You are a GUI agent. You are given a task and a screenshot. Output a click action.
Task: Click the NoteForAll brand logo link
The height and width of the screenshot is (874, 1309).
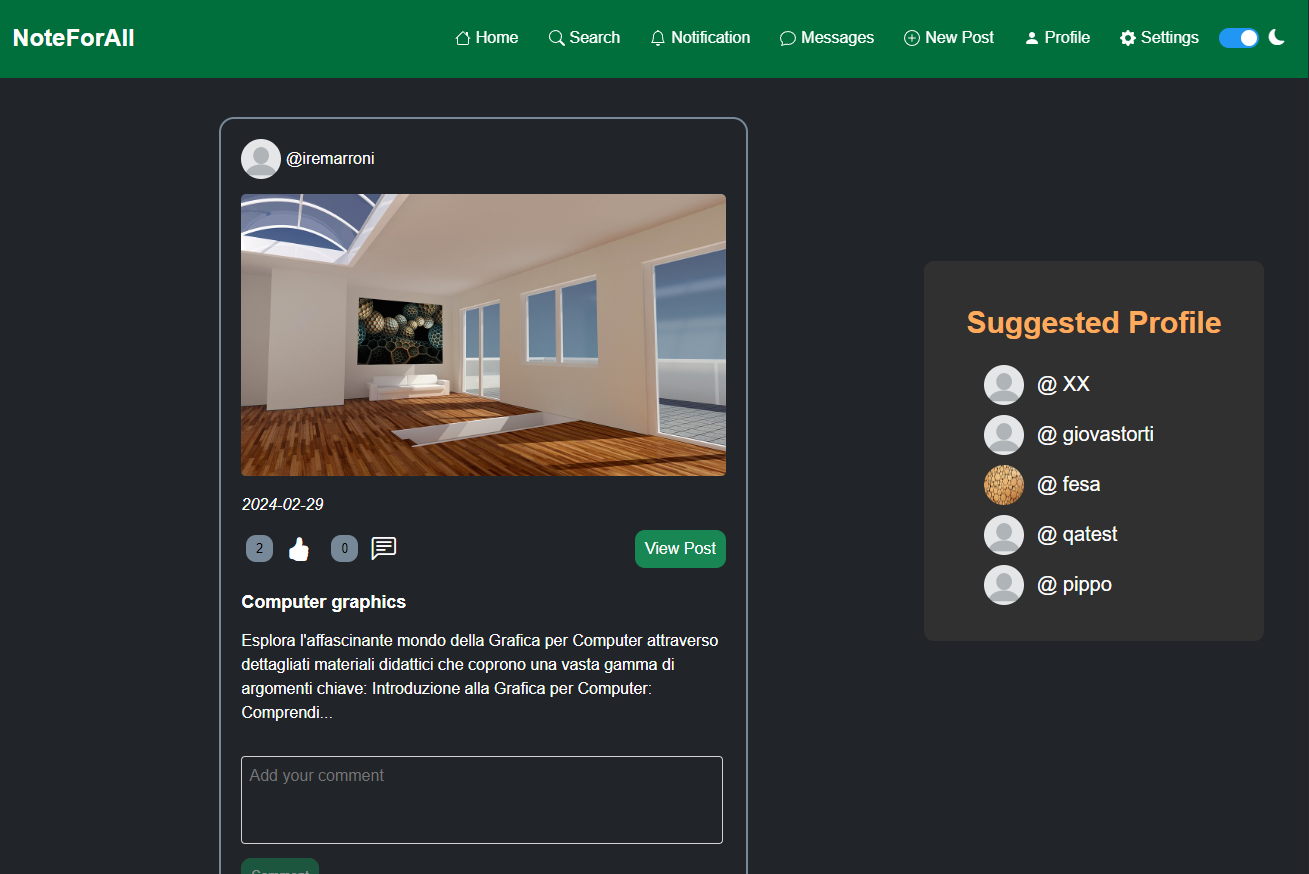click(x=73, y=38)
